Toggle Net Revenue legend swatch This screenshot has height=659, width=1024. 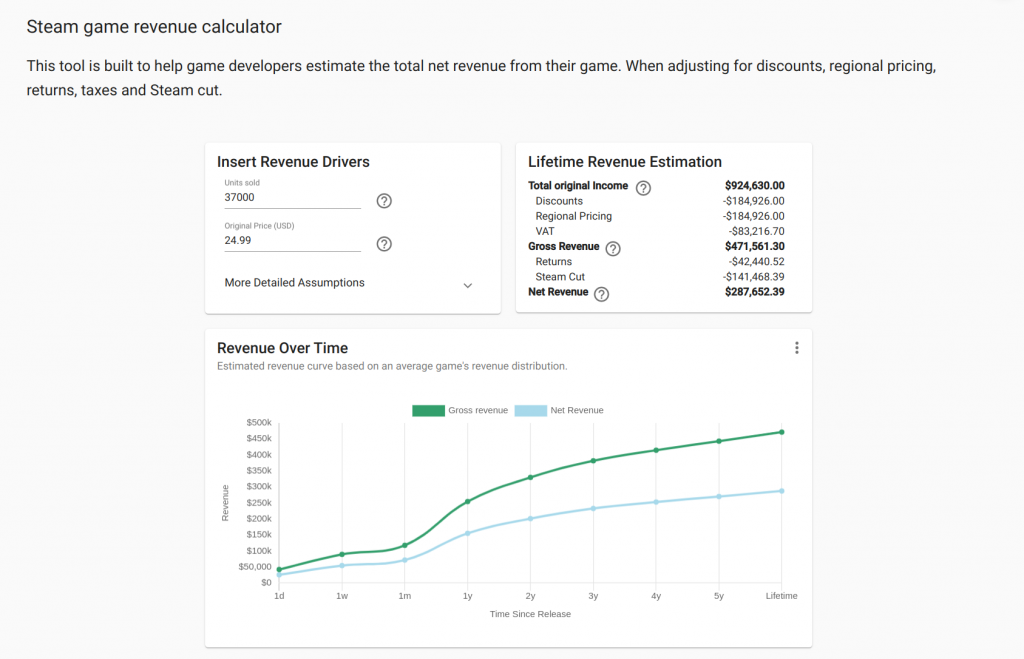tap(530, 411)
